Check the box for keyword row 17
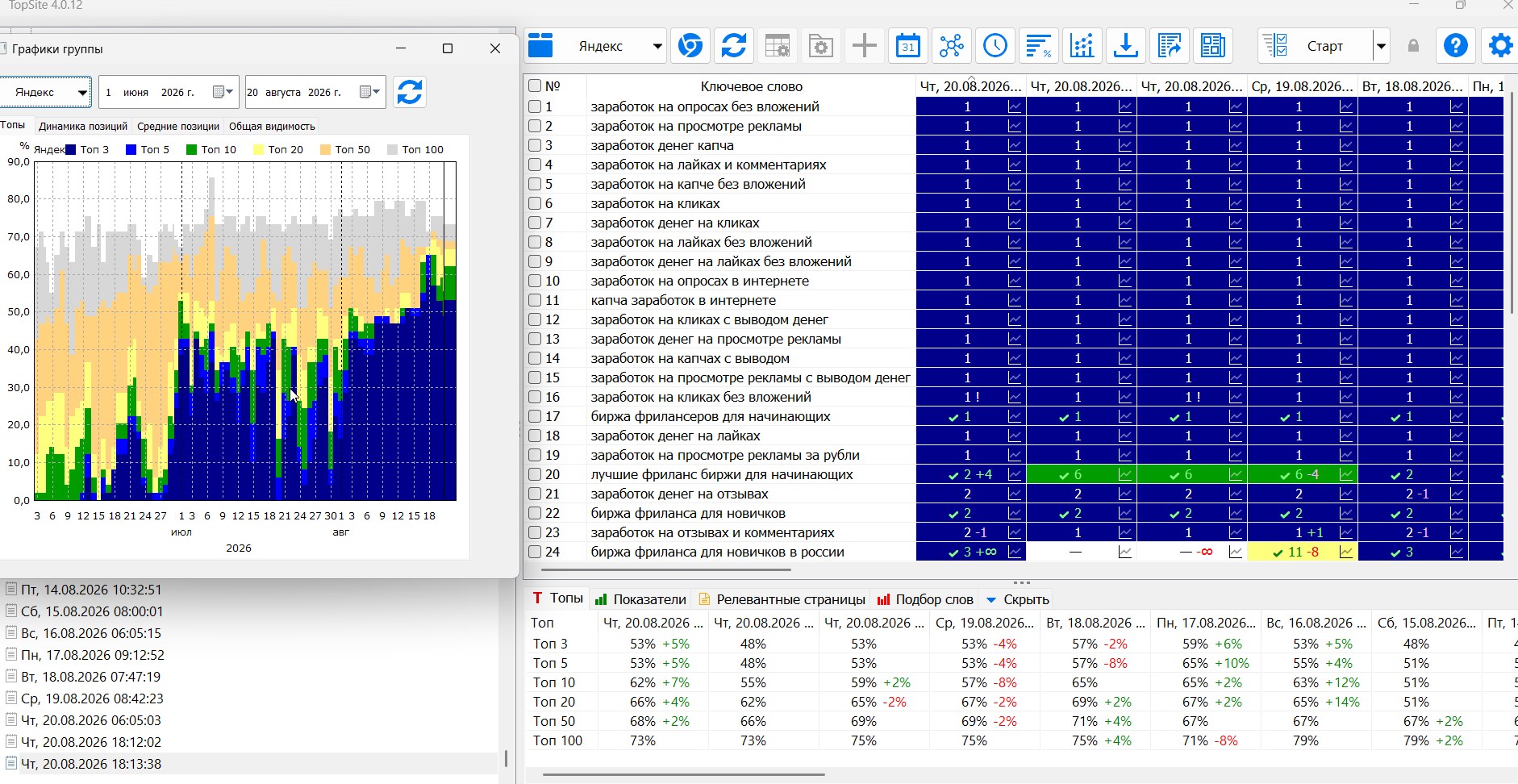Image resolution: width=1518 pixels, height=784 pixels. 535,416
